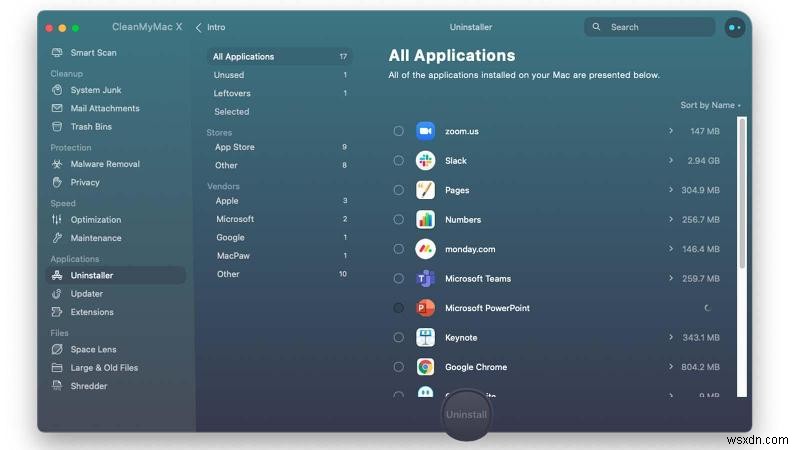The image size is (800, 450).
Task: Click the applications list scrollbar
Action: [742, 192]
